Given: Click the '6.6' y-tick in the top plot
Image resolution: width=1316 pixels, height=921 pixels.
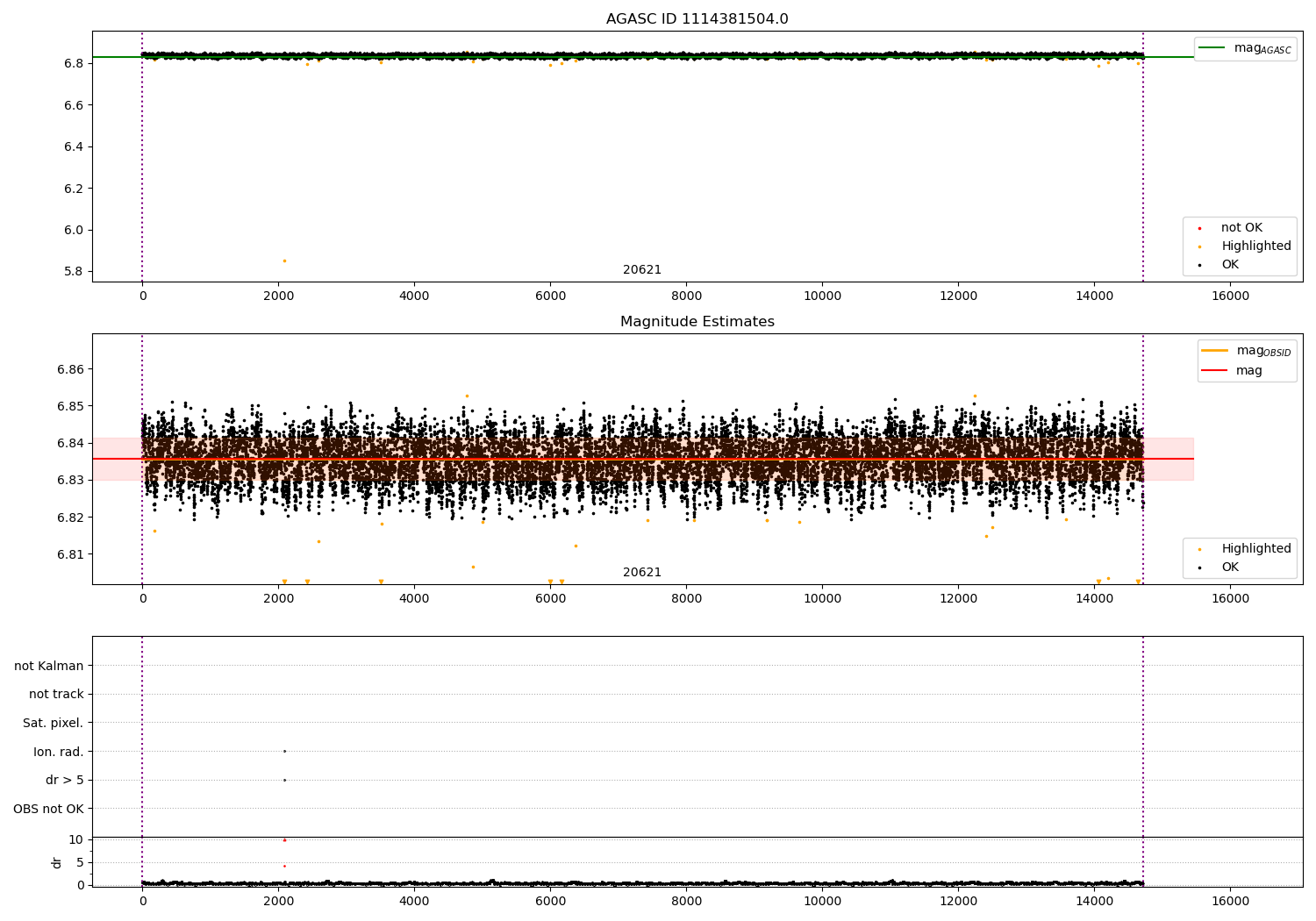Looking at the screenshot, I should coord(74,105).
